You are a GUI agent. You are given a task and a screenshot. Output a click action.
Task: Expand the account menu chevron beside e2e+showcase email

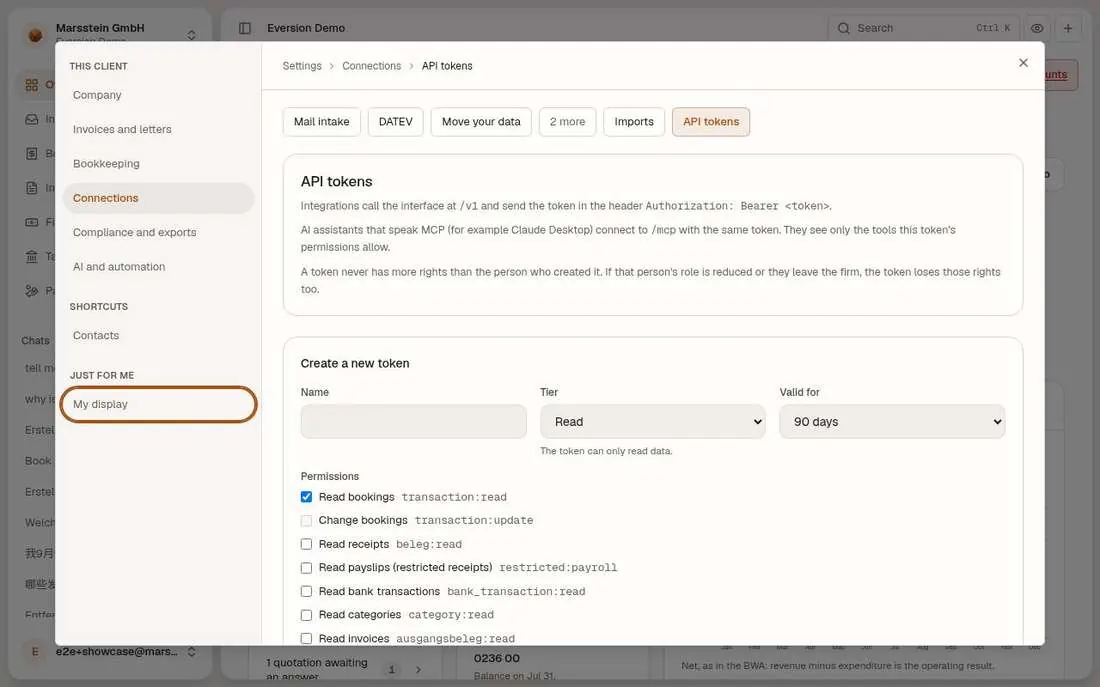point(192,652)
